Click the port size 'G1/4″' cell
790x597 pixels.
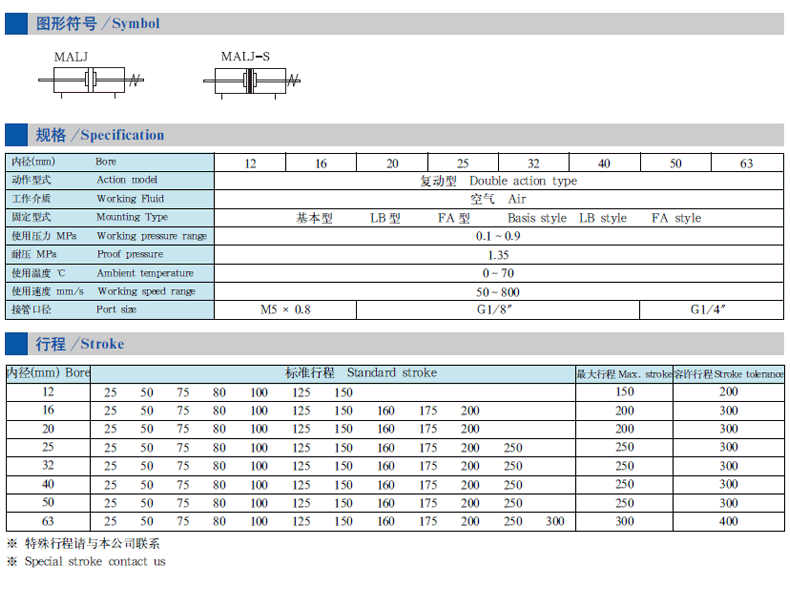point(711,309)
